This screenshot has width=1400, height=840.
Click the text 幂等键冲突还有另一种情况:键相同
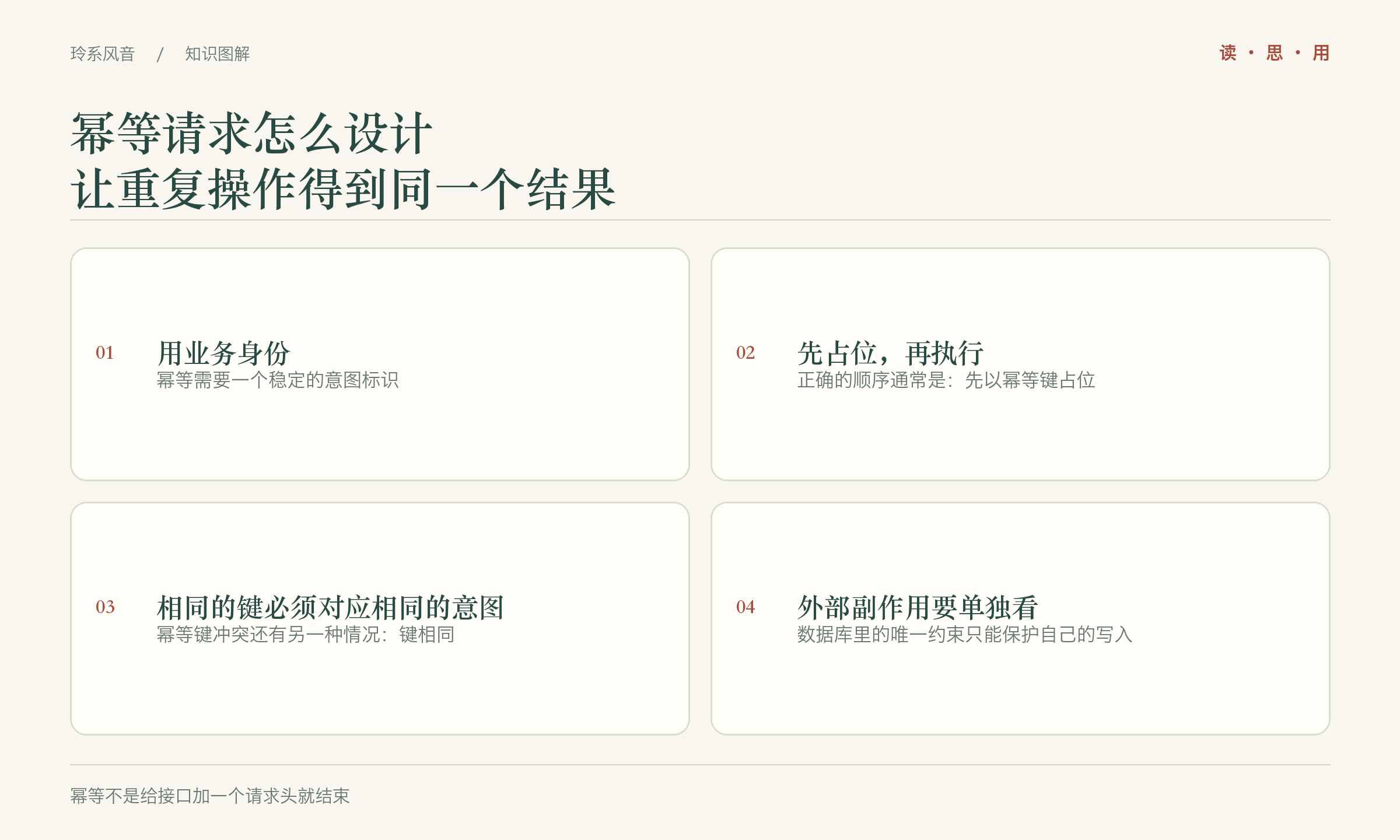306,635
